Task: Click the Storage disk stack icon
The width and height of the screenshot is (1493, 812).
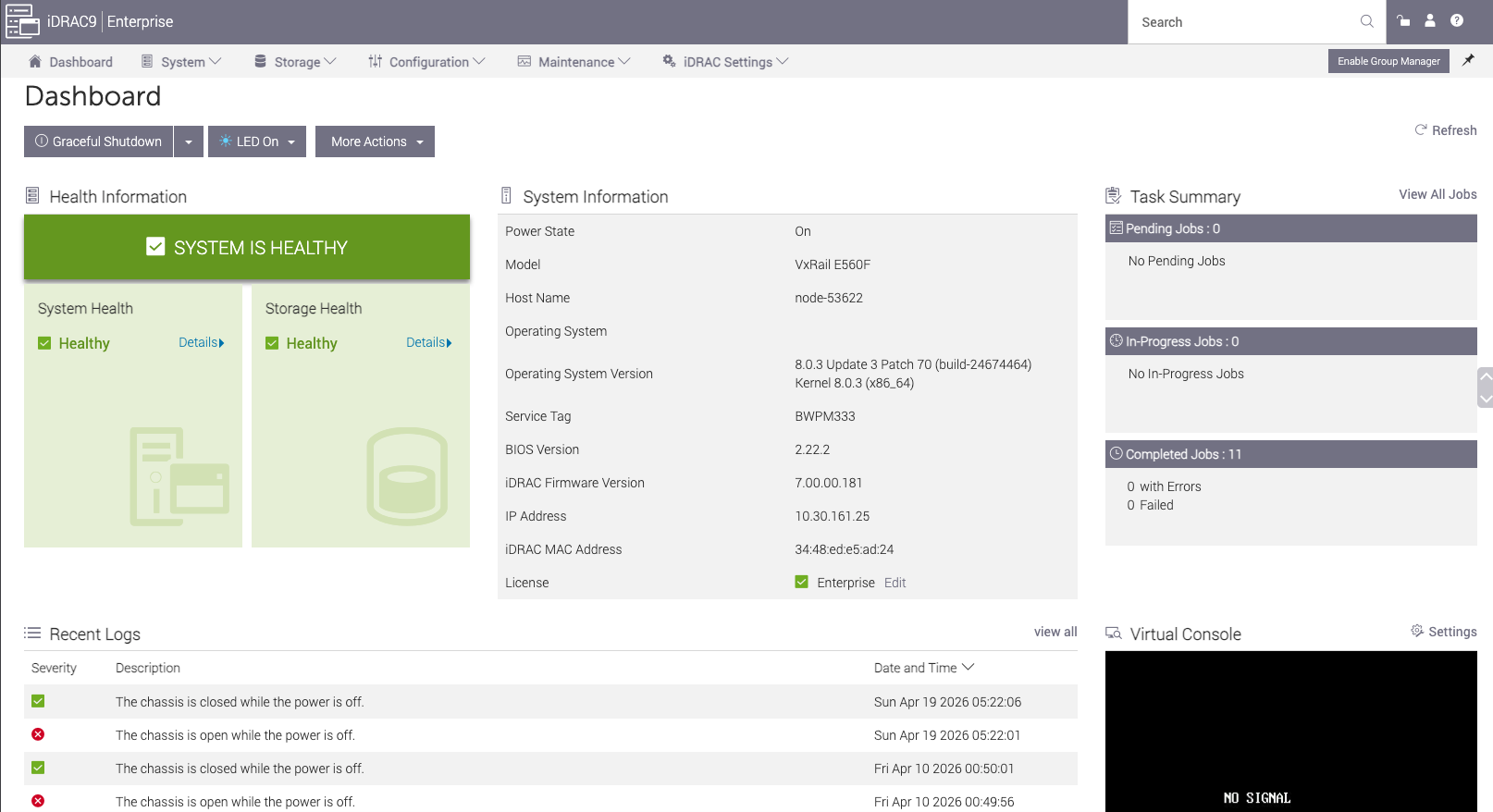Action: [x=261, y=61]
